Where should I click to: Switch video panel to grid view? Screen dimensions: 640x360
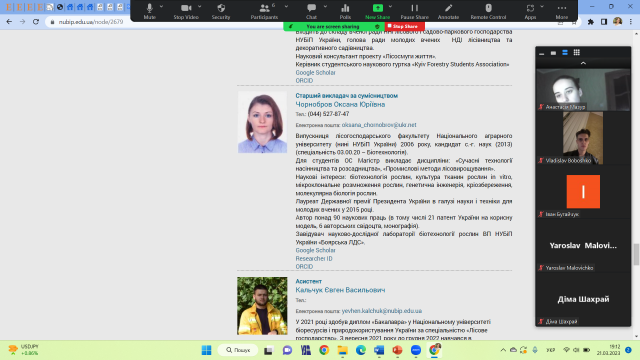coord(576,52)
